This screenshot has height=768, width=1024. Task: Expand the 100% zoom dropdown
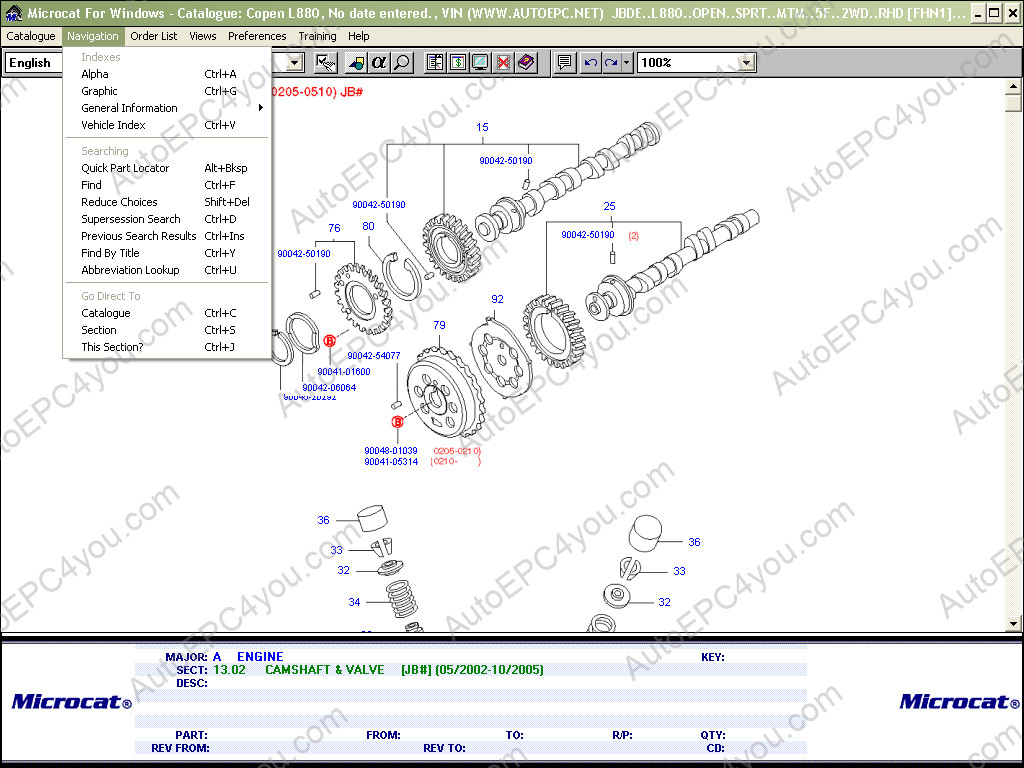point(746,63)
